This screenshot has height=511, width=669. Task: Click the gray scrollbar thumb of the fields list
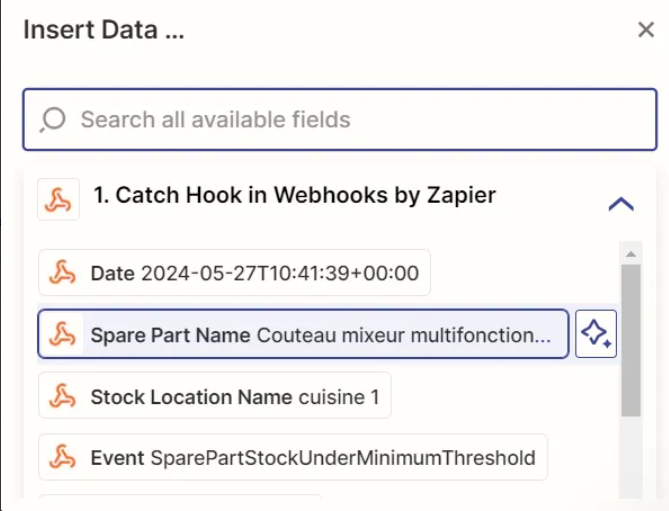(x=631, y=340)
